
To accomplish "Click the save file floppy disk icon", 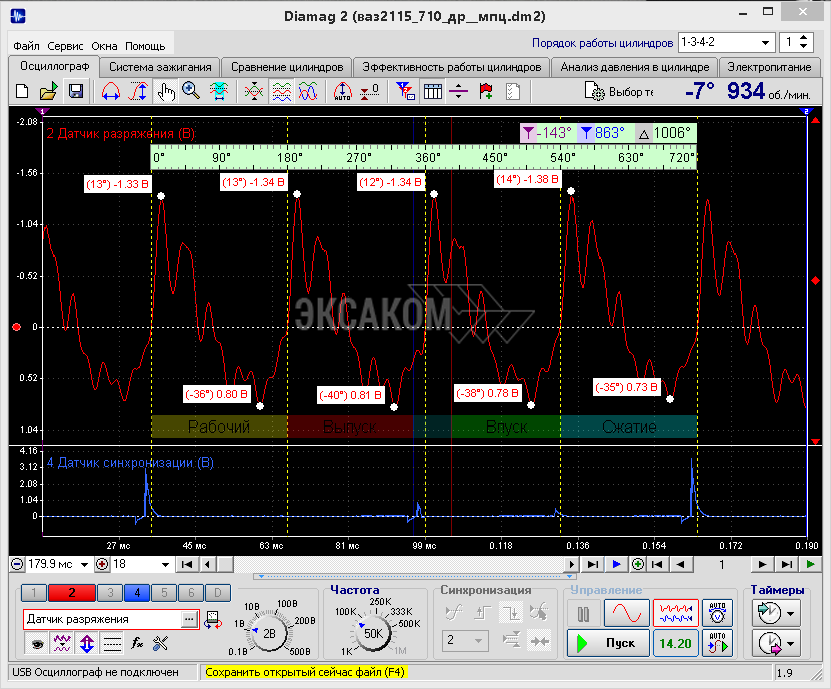I will [x=75, y=91].
